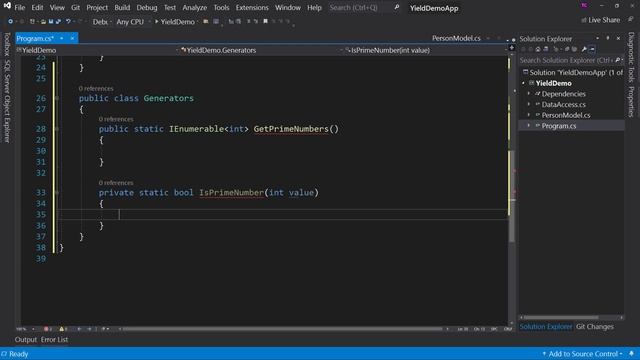The image size is (640, 360).
Task: Click the feedback icon beside Live Share
Action: (x=630, y=20)
